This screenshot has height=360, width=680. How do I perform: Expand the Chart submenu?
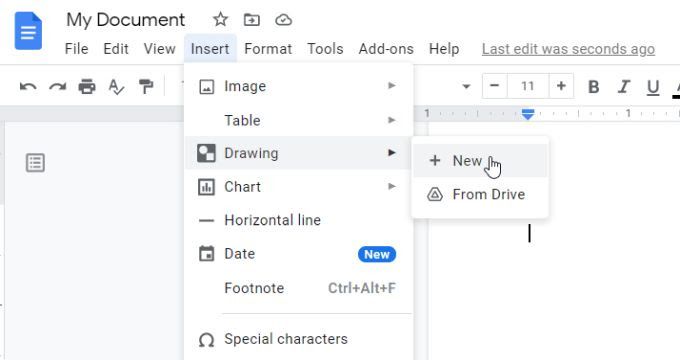[298, 187]
